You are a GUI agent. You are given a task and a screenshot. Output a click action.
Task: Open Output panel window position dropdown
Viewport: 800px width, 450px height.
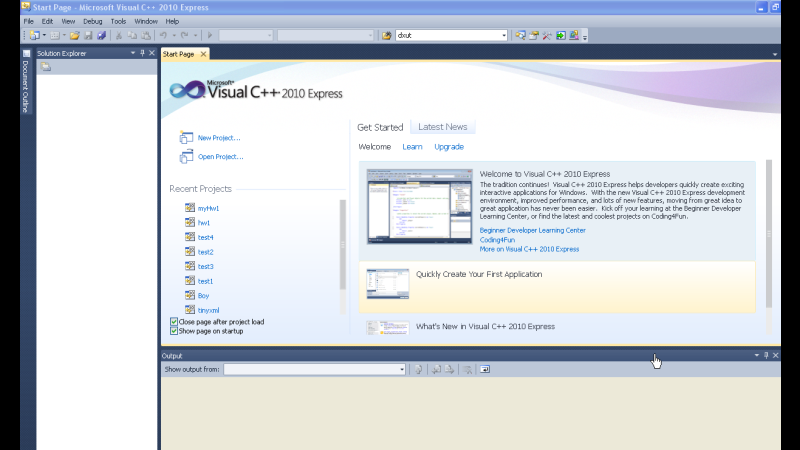click(757, 355)
